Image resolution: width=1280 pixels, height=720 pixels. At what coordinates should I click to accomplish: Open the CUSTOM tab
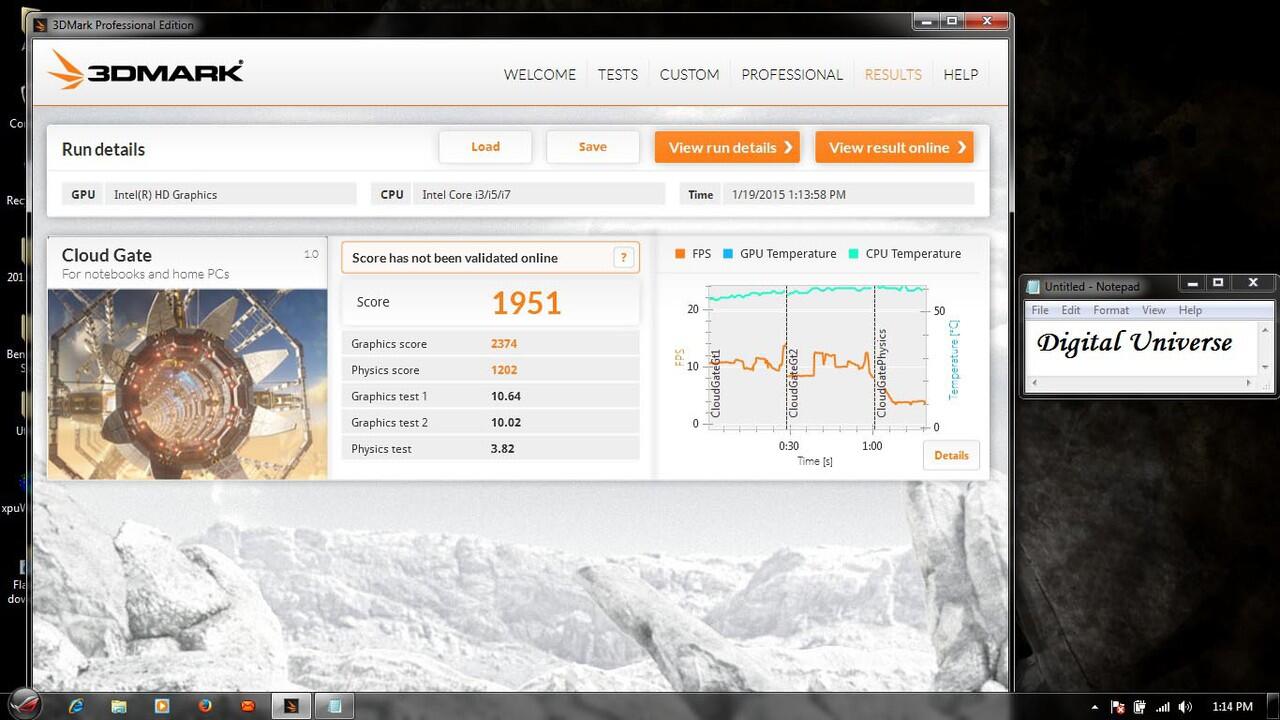tap(689, 74)
